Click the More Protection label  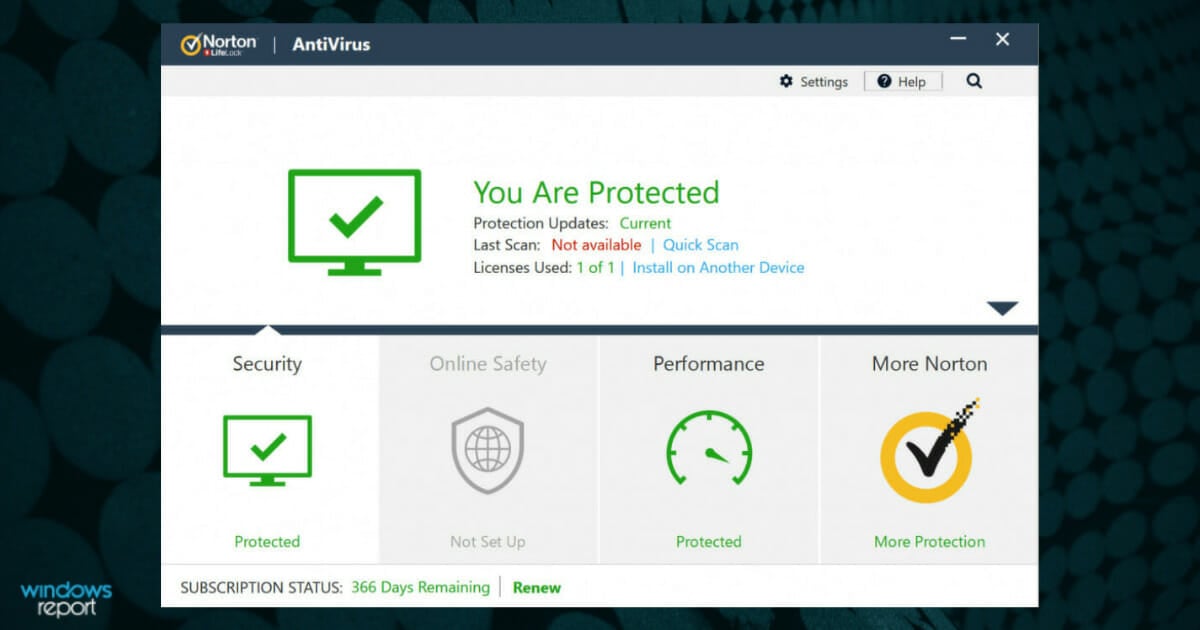coord(929,542)
